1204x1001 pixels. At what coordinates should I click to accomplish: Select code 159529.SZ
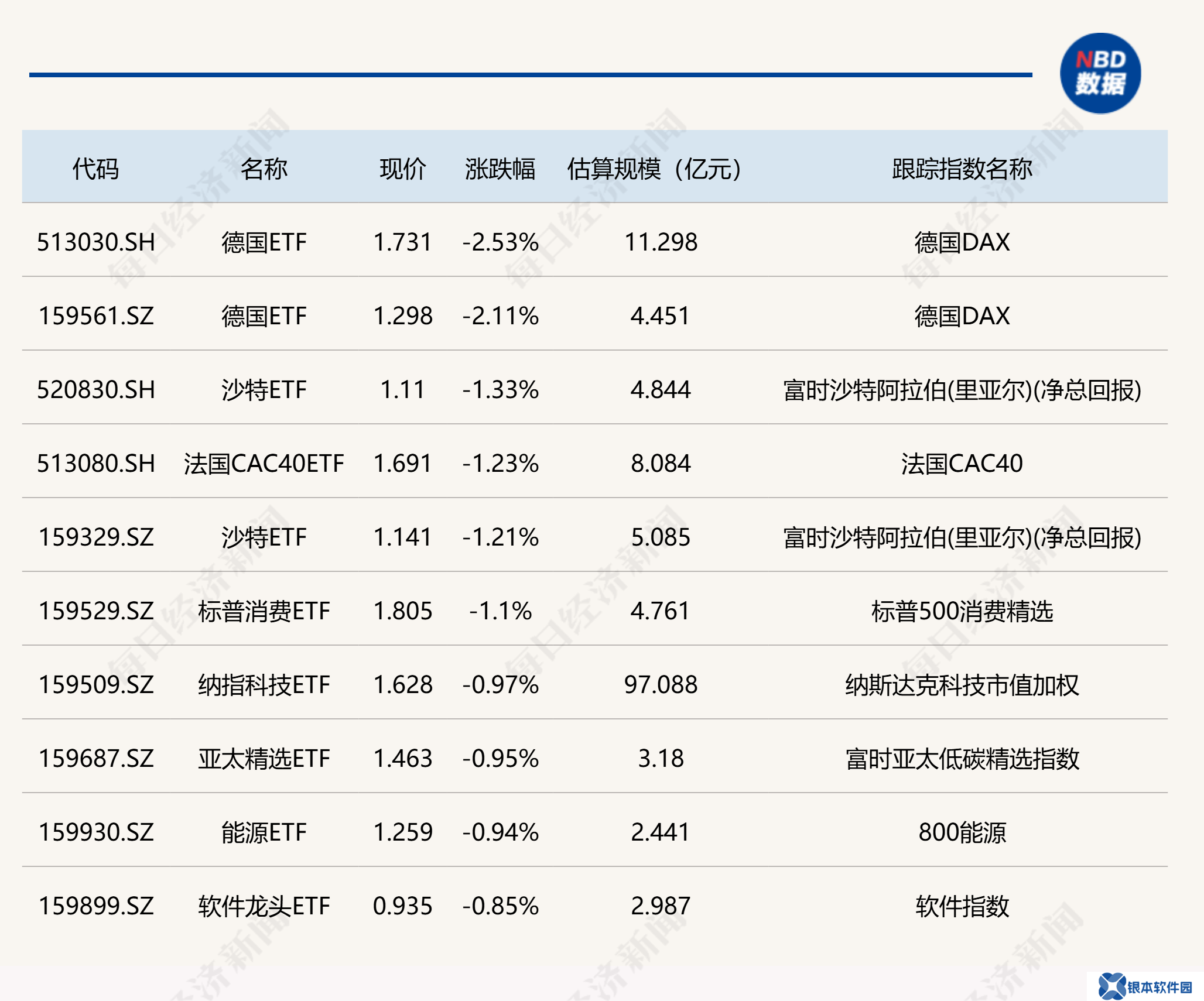[96, 611]
